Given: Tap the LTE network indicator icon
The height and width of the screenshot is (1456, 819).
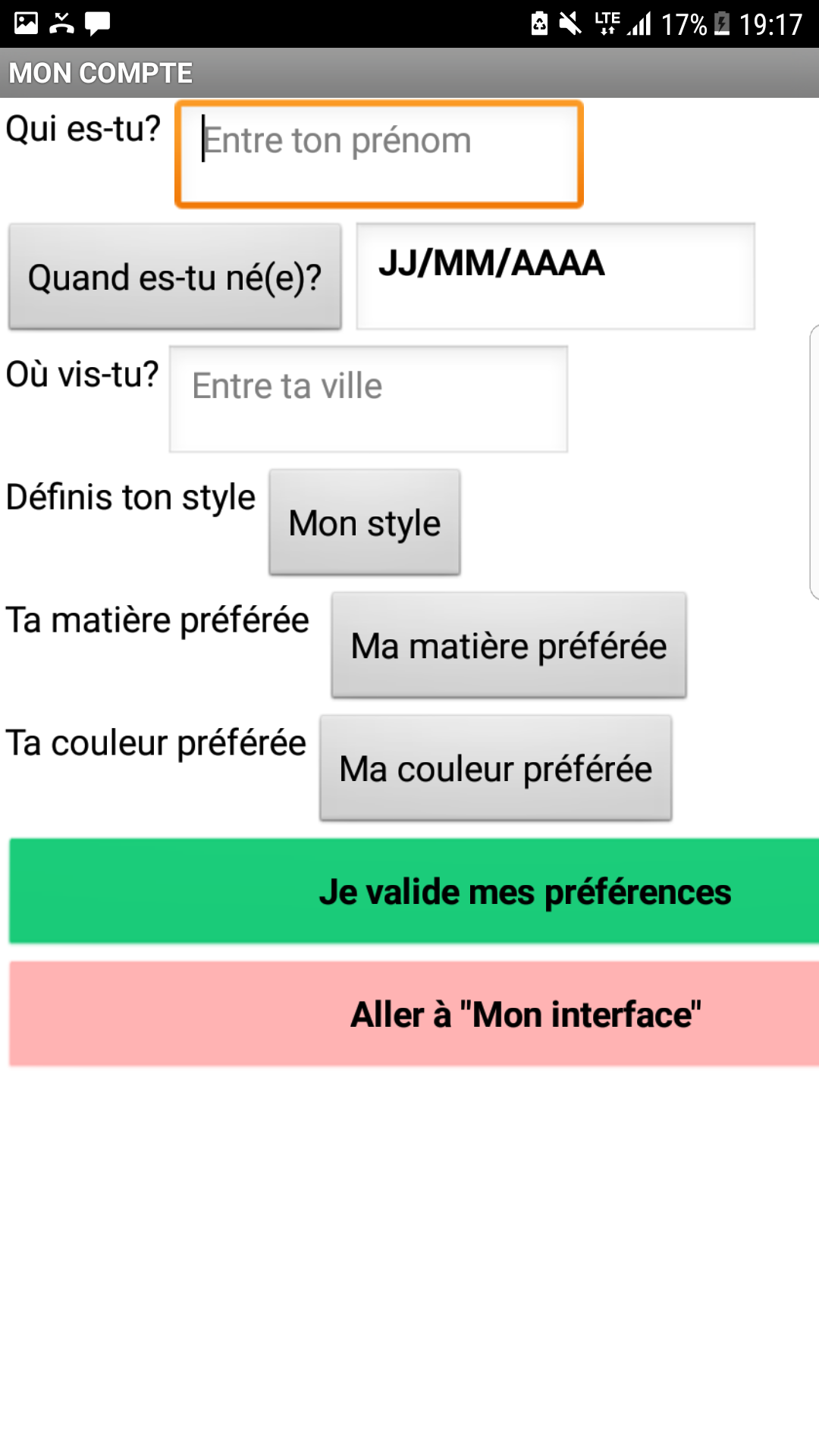Looking at the screenshot, I should (607, 24).
